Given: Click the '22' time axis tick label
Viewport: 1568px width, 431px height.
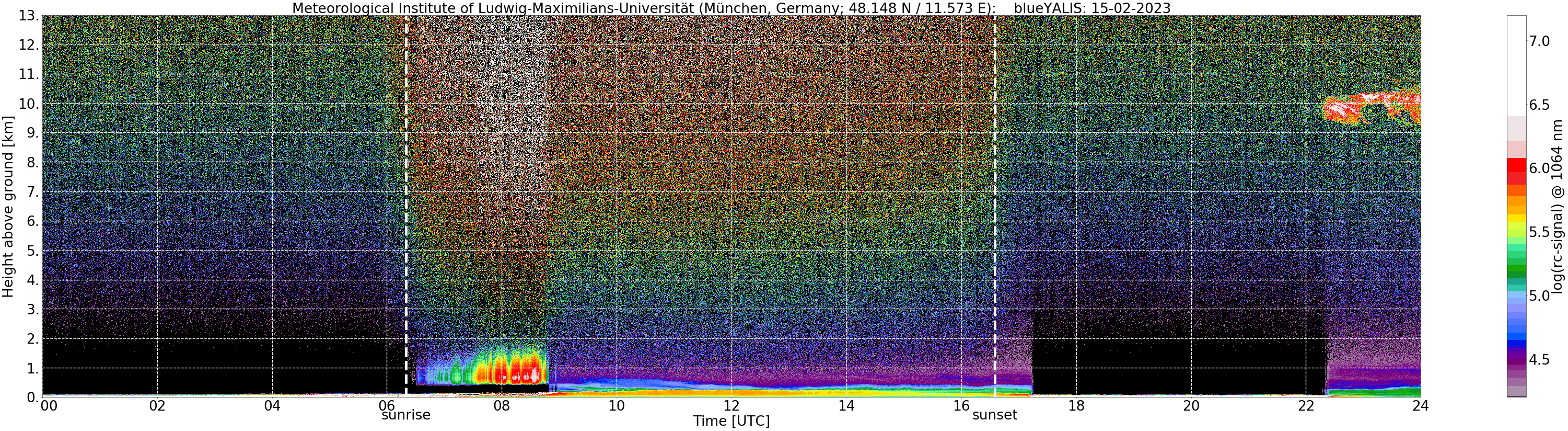Looking at the screenshot, I should (x=1306, y=406).
